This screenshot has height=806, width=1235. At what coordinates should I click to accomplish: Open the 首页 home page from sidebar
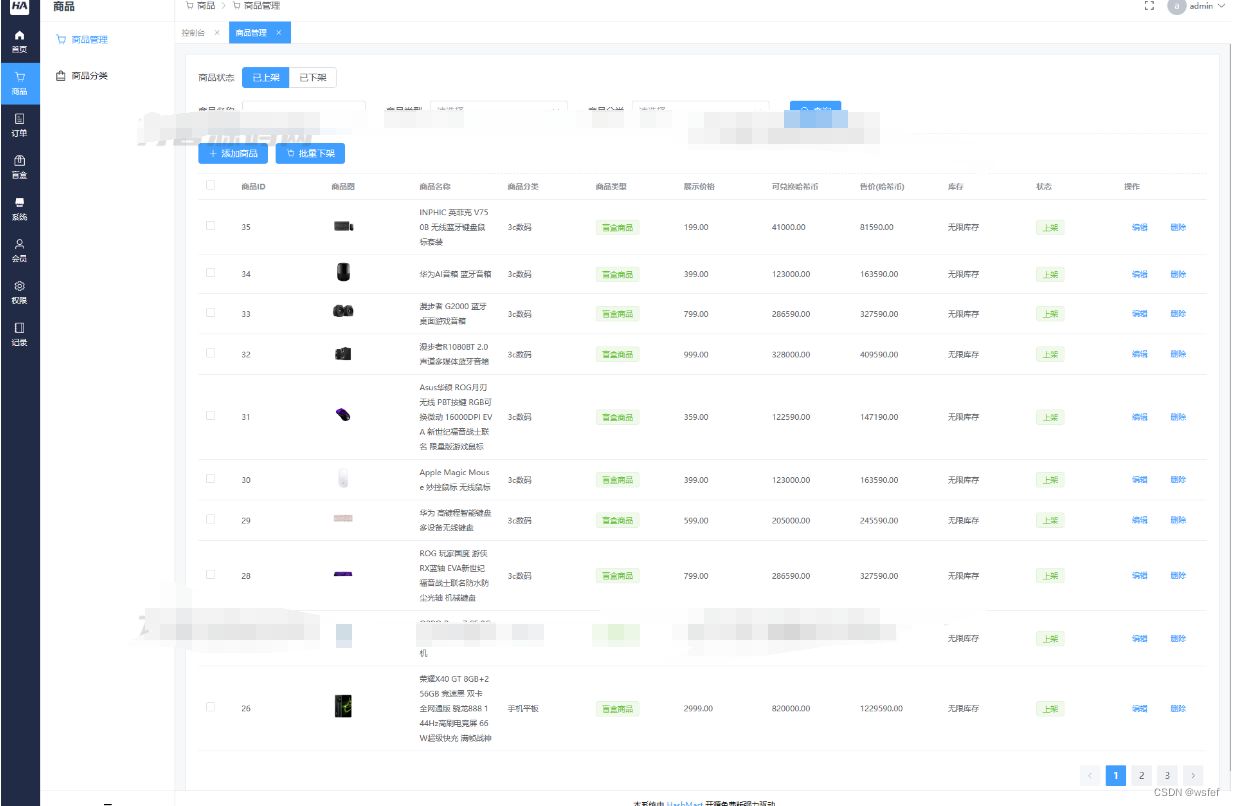18,40
